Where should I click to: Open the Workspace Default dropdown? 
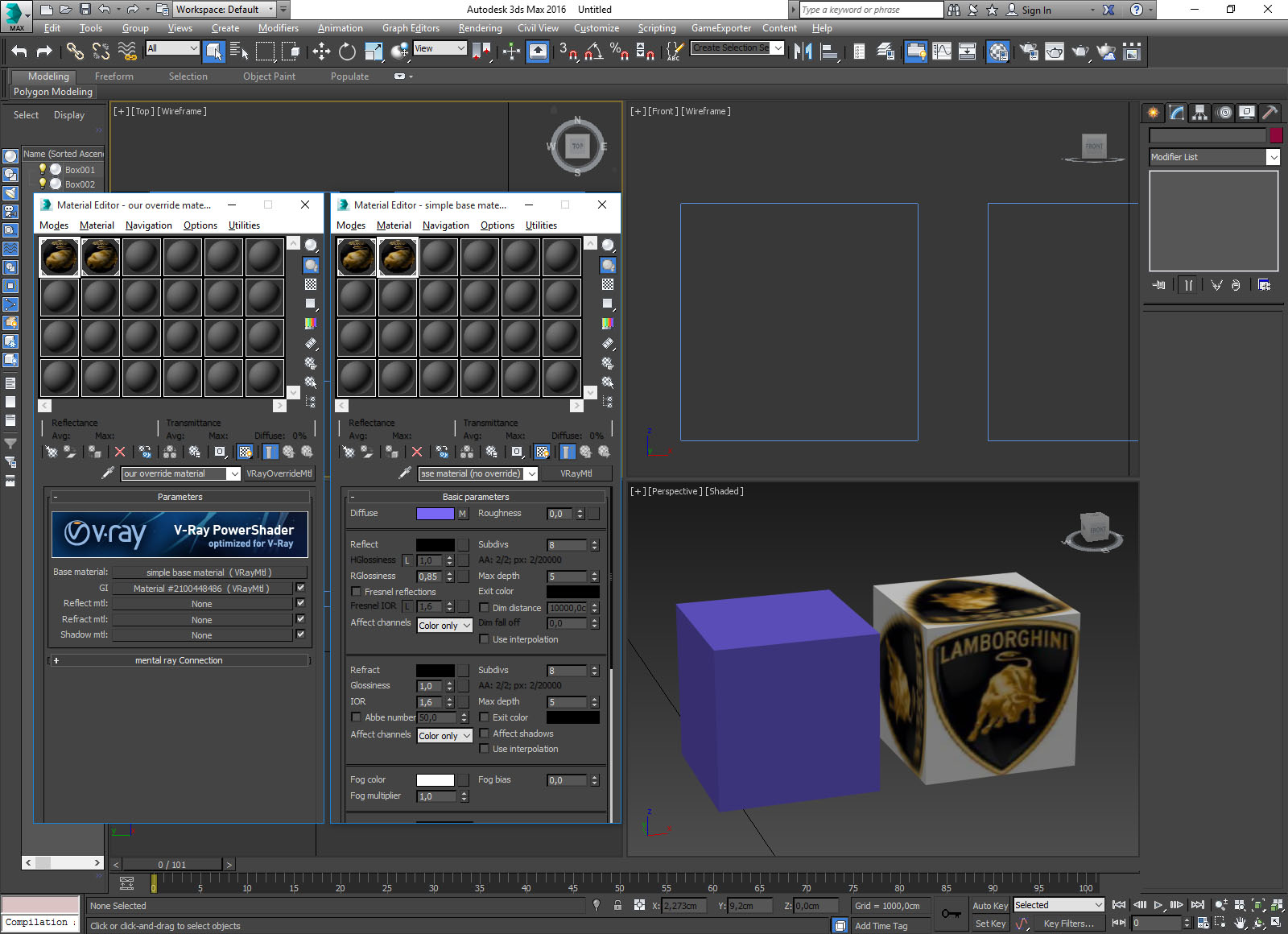click(225, 10)
